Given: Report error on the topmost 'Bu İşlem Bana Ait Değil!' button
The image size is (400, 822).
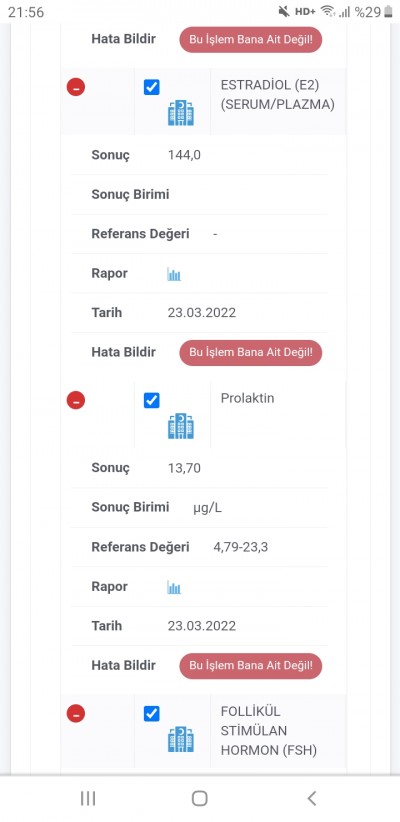Looking at the screenshot, I should coord(251,40).
